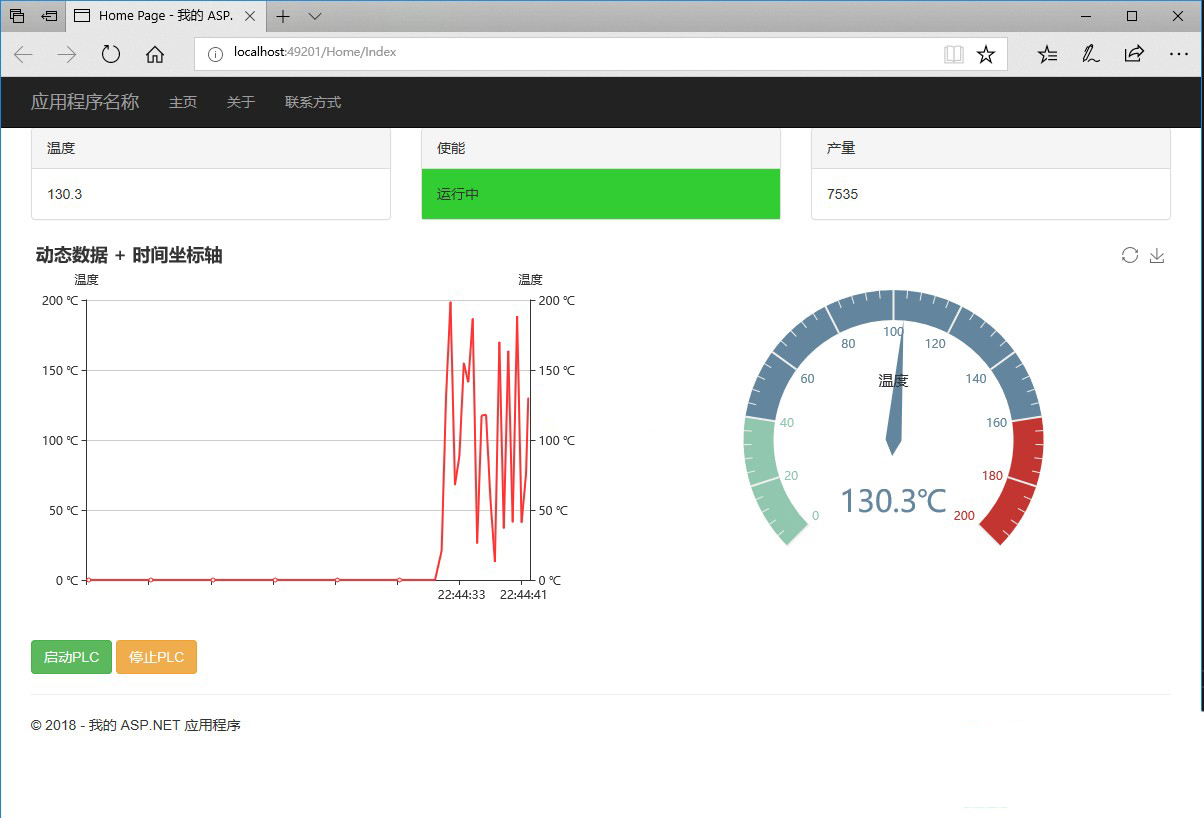This screenshot has width=1204, height=818.
Task: Click the set-tabs-aside icon
Action: click(49, 16)
